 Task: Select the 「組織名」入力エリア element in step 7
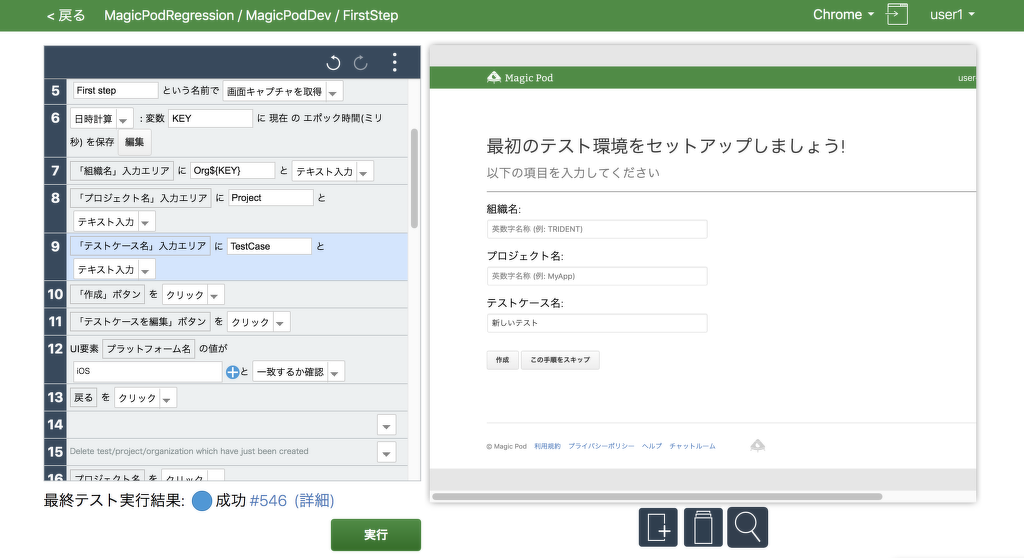[x=121, y=171]
